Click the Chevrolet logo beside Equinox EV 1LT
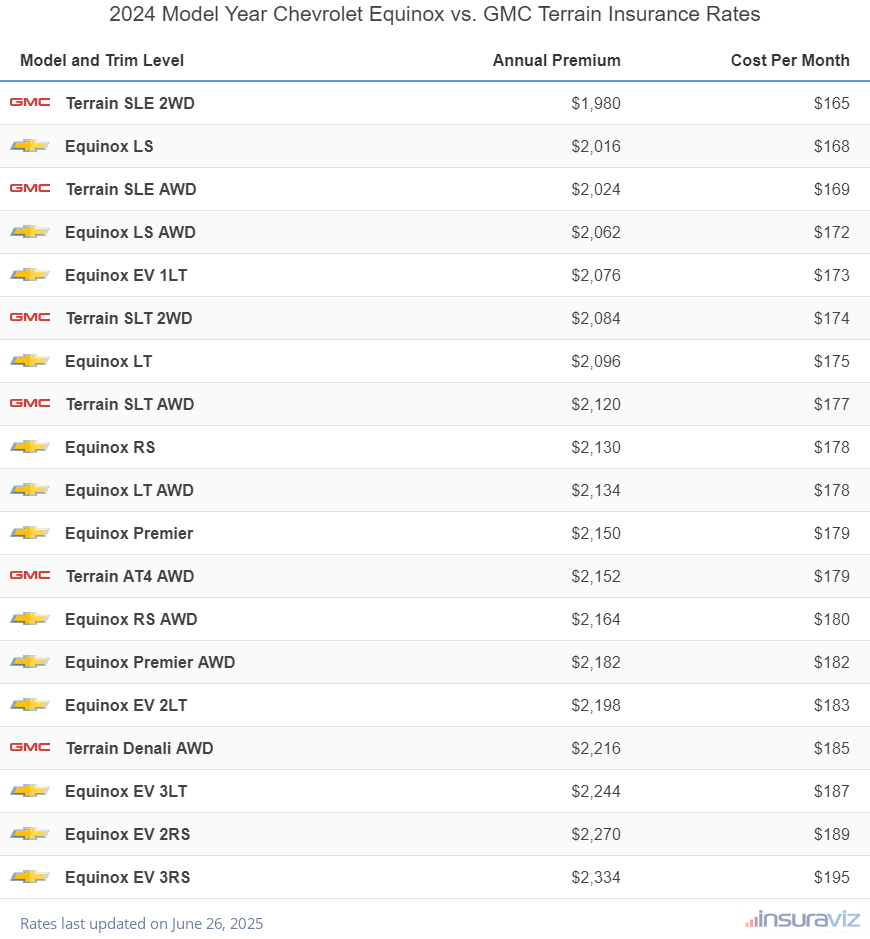 (x=30, y=275)
